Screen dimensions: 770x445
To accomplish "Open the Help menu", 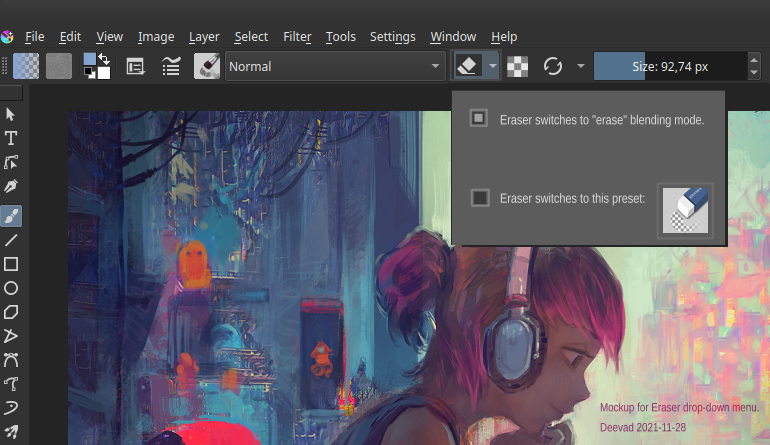I will coord(504,37).
